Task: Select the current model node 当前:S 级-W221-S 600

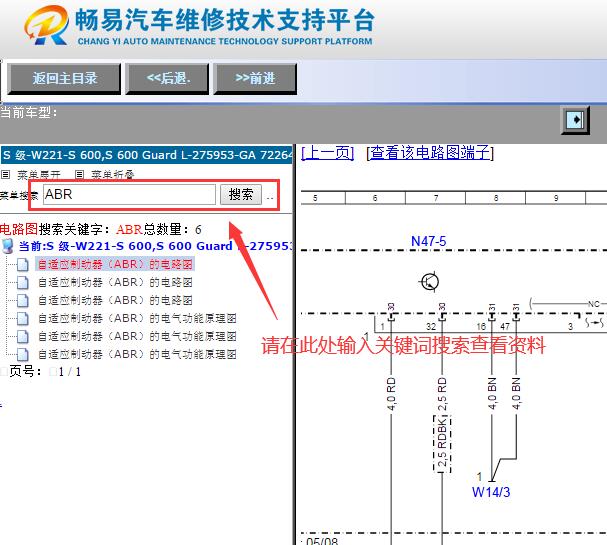Action: click(x=156, y=246)
